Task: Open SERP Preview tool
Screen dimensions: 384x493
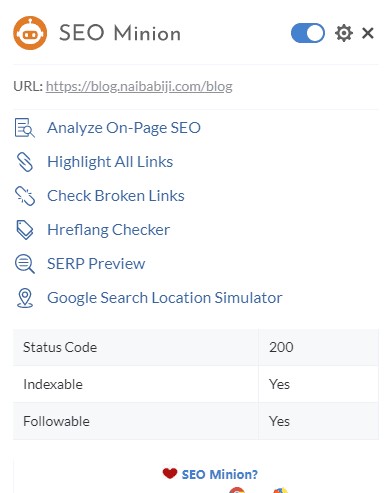Action: (96, 264)
